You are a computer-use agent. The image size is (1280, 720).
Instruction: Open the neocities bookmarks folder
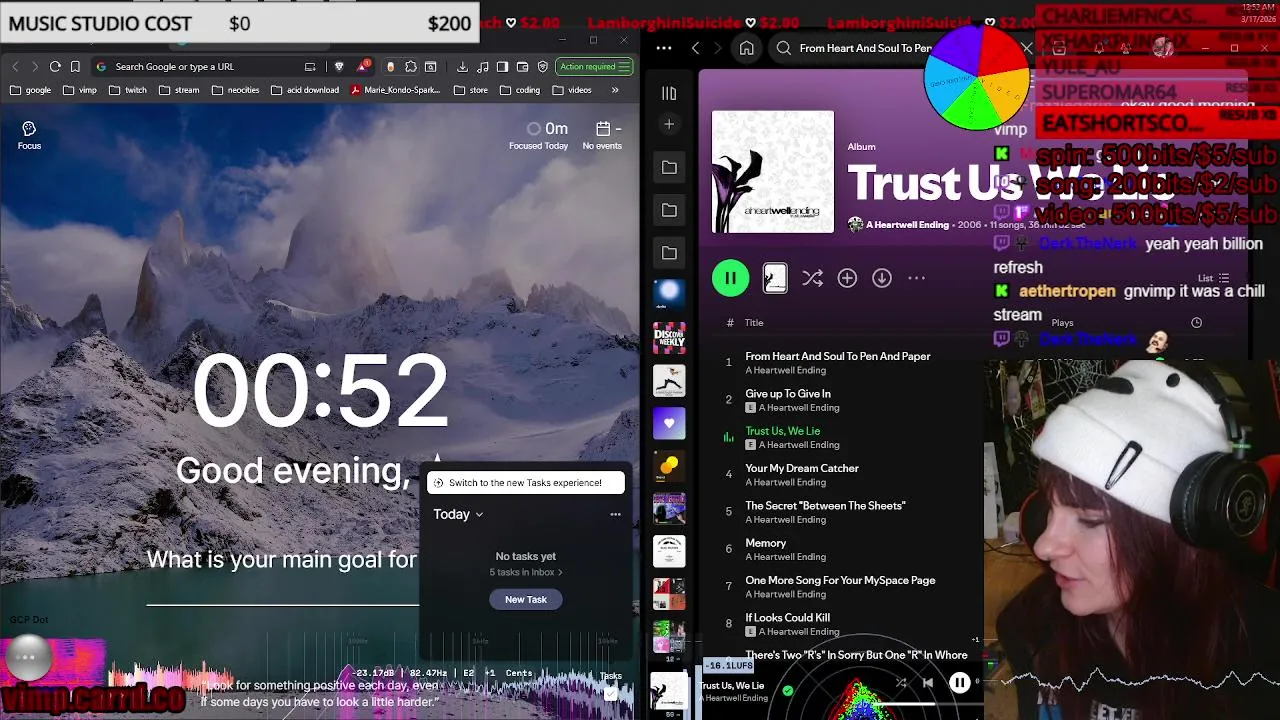[236, 90]
